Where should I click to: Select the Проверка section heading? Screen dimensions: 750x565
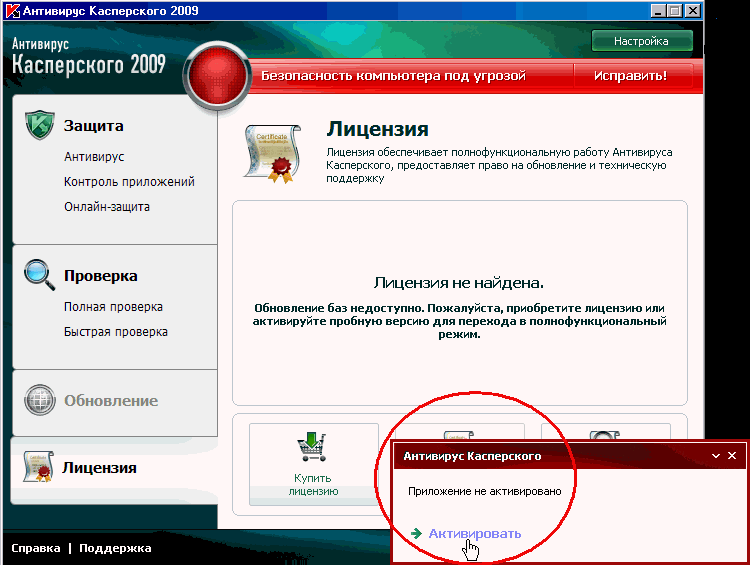click(101, 276)
